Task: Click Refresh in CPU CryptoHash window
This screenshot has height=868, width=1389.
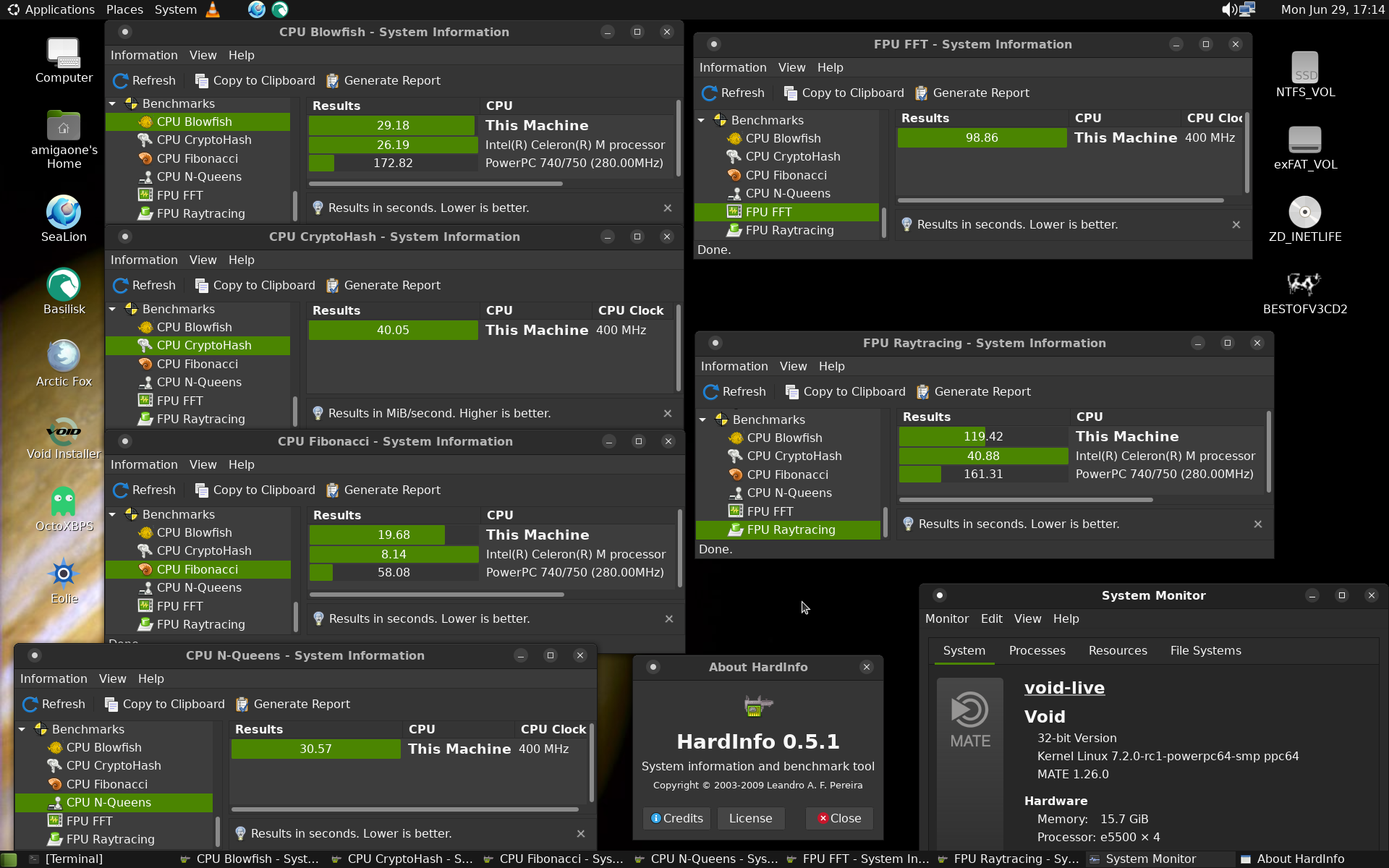Action: (x=145, y=286)
